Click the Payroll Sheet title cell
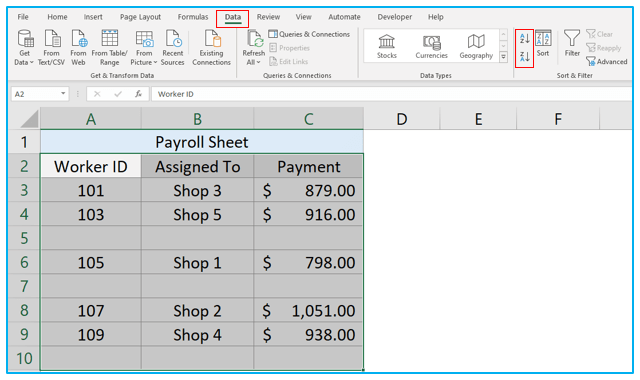This screenshot has width=640, height=380. pyautogui.click(x=202, y=142)
